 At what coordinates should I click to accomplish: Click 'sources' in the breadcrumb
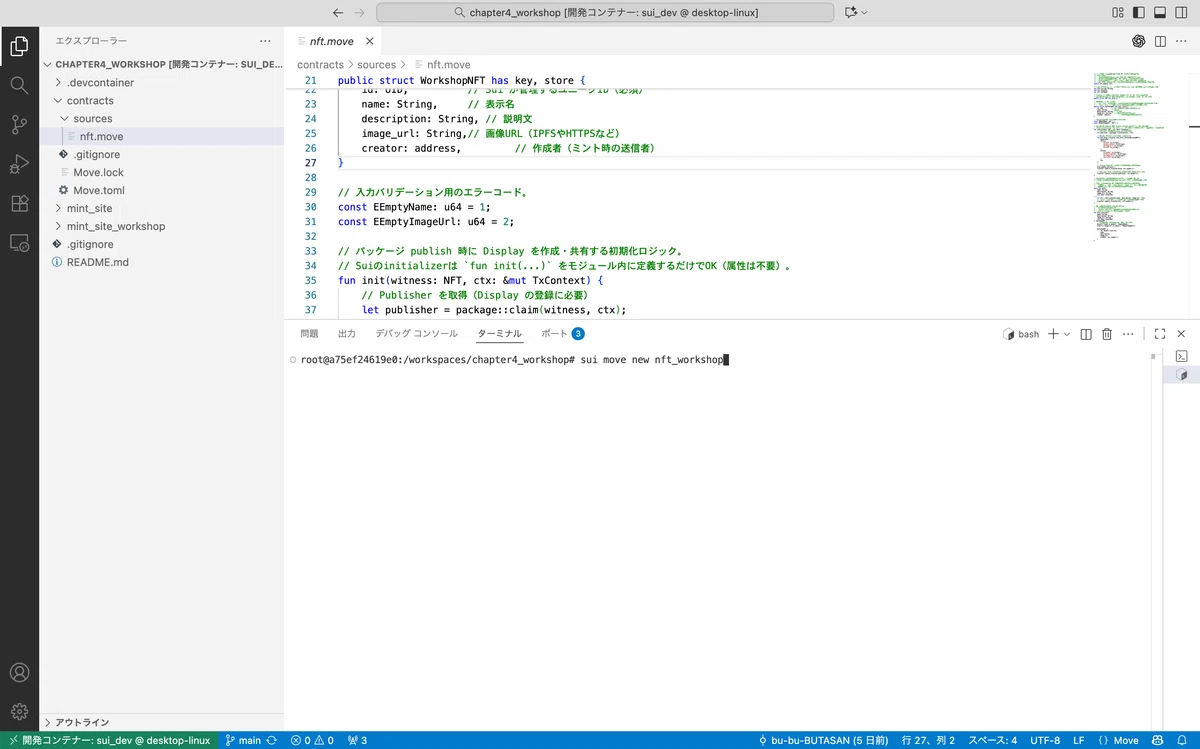click(x=377, y=65)
